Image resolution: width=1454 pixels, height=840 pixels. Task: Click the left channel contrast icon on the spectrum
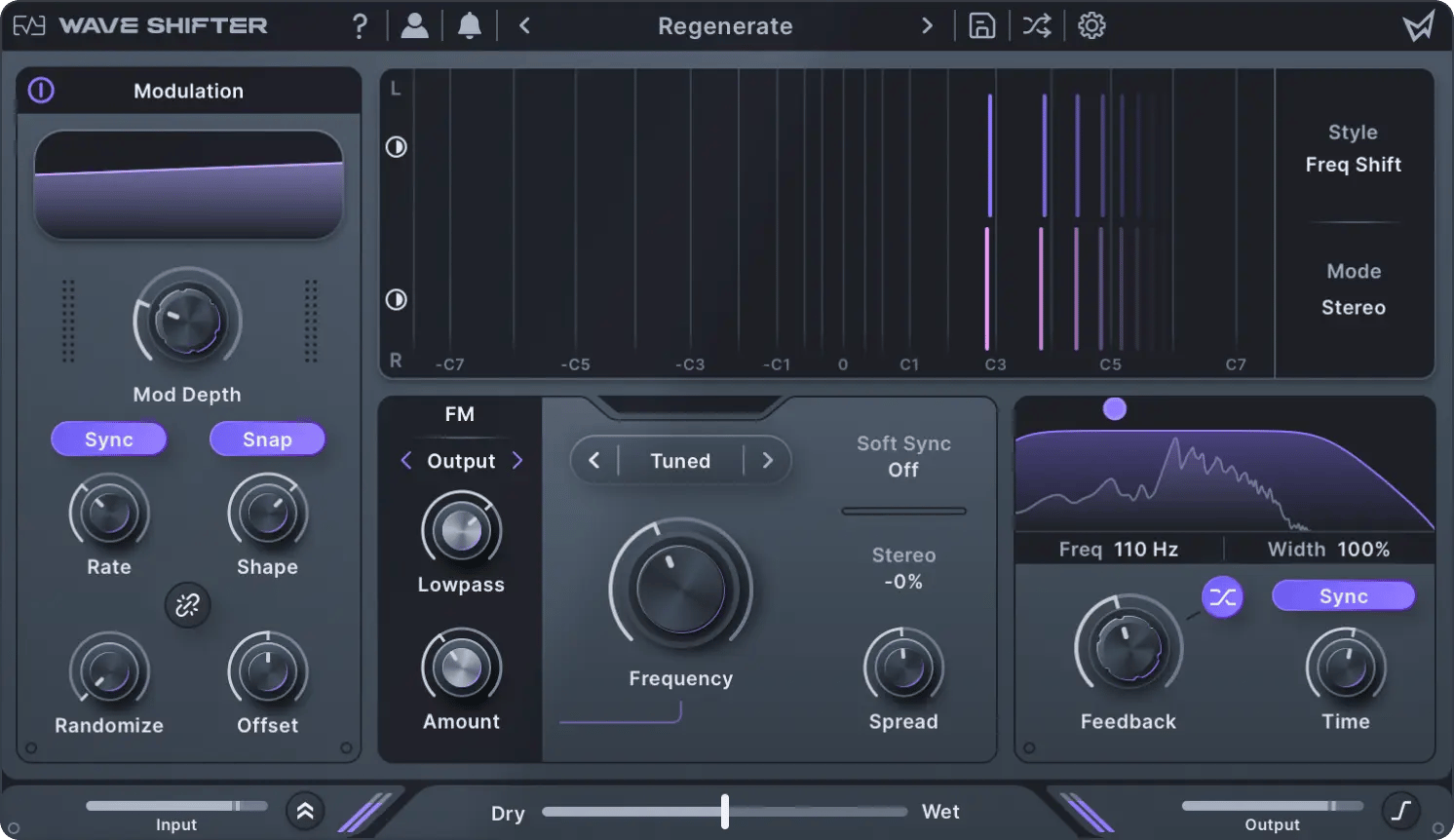[x=396, y=147]
